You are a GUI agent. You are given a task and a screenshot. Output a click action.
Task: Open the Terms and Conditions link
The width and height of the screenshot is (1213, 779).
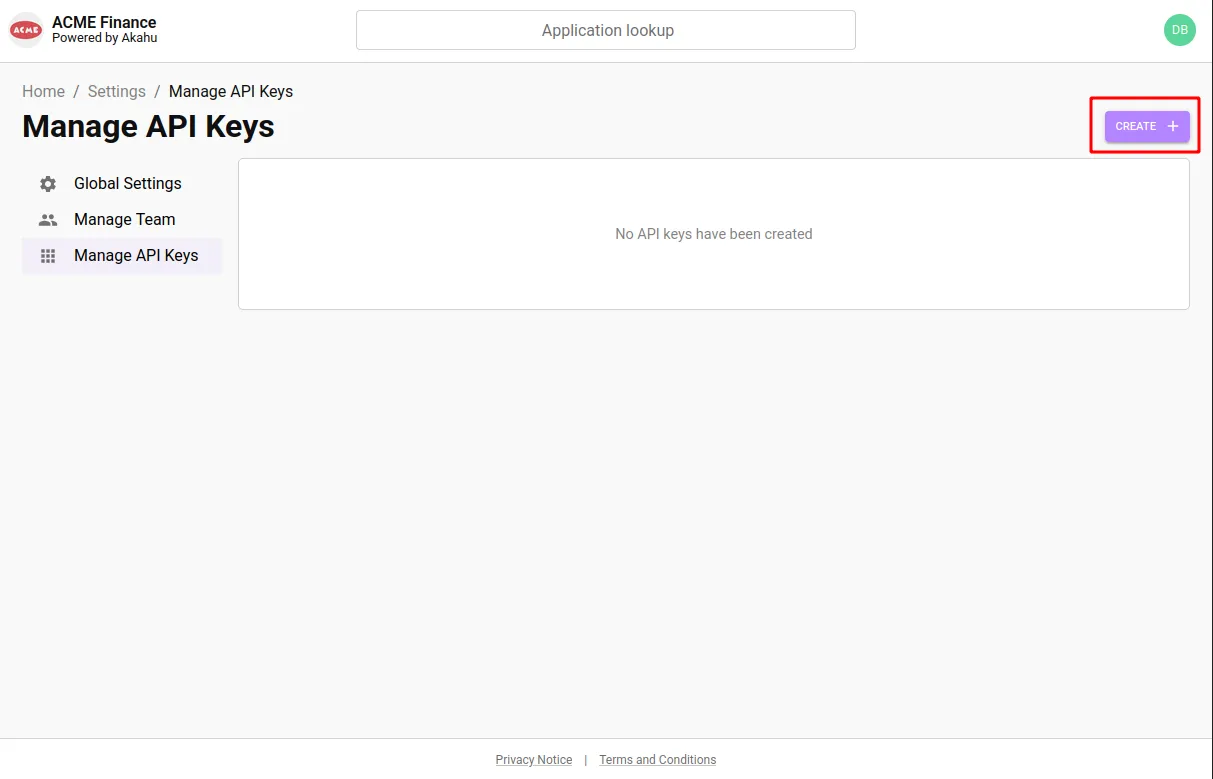pyautogui.click(x=658, y=760)
